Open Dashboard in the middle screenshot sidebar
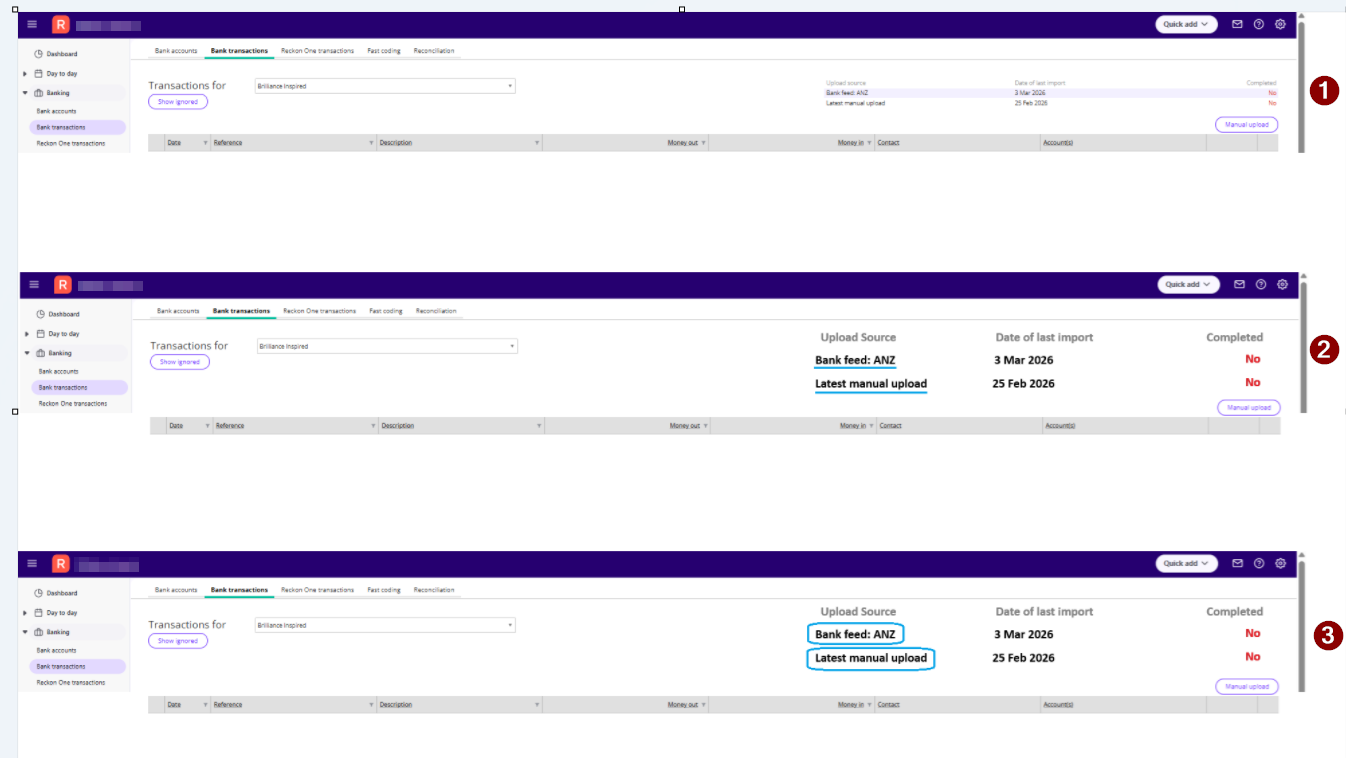The height and width of the screenshot is (758, 1346). (58, 314)
